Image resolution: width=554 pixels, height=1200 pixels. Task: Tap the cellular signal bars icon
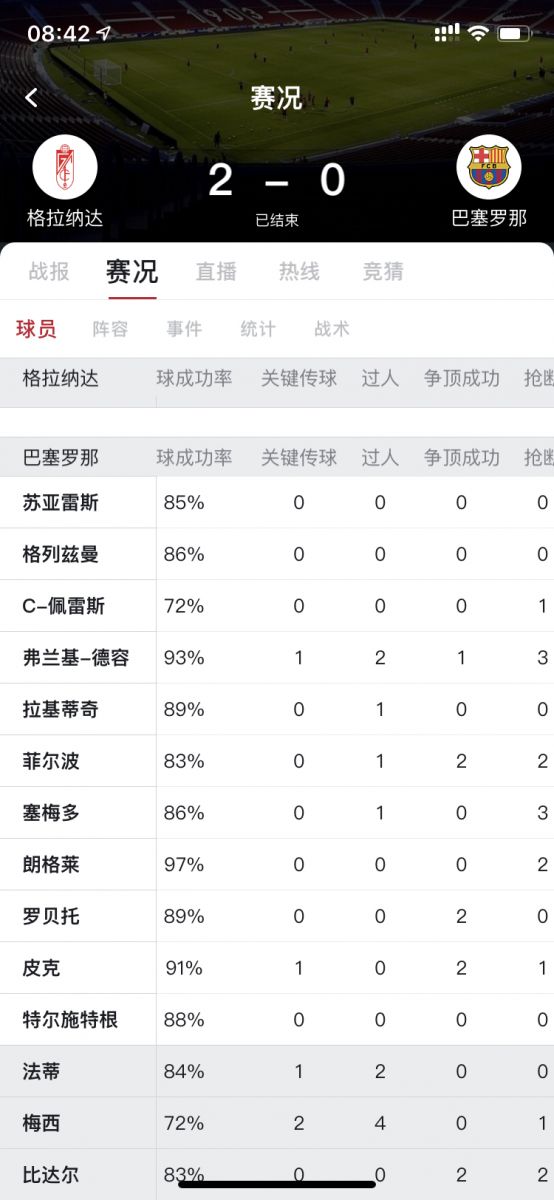(x=447, y=33)
